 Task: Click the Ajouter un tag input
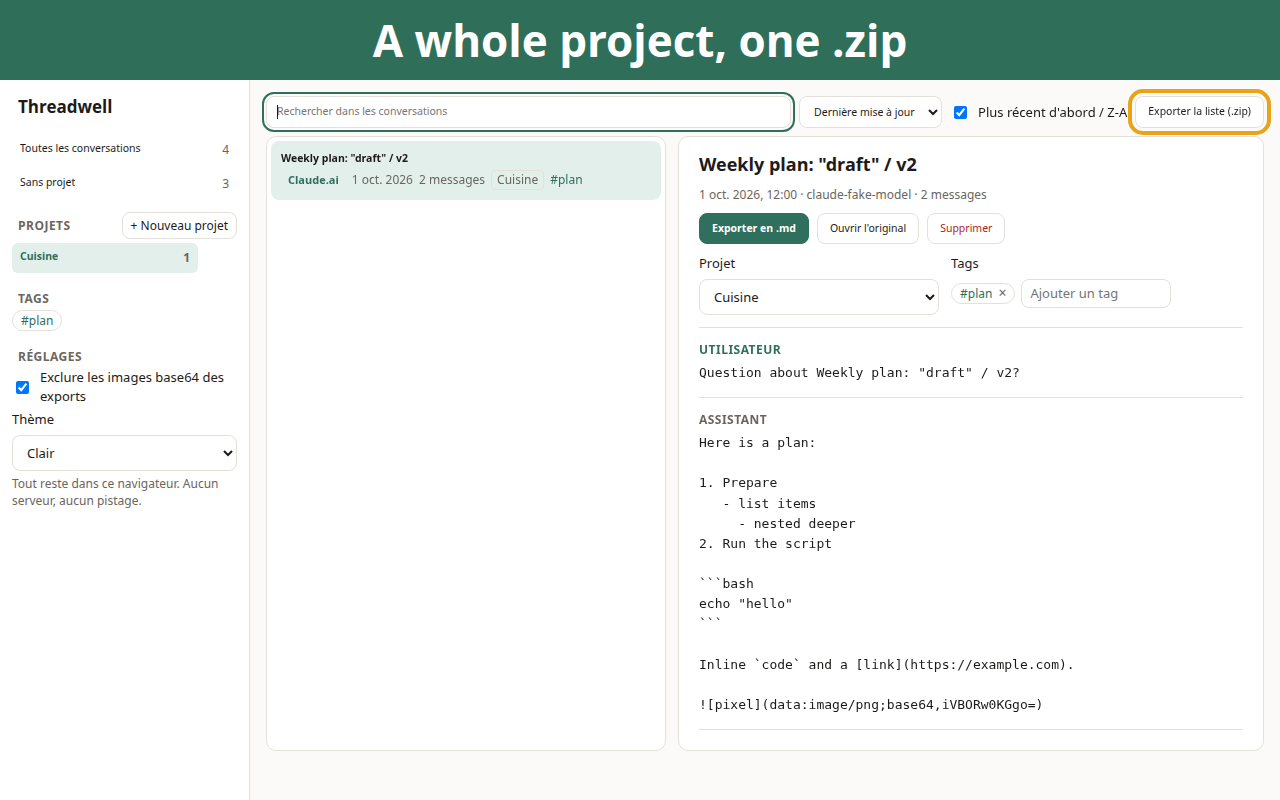point(1095,293)
